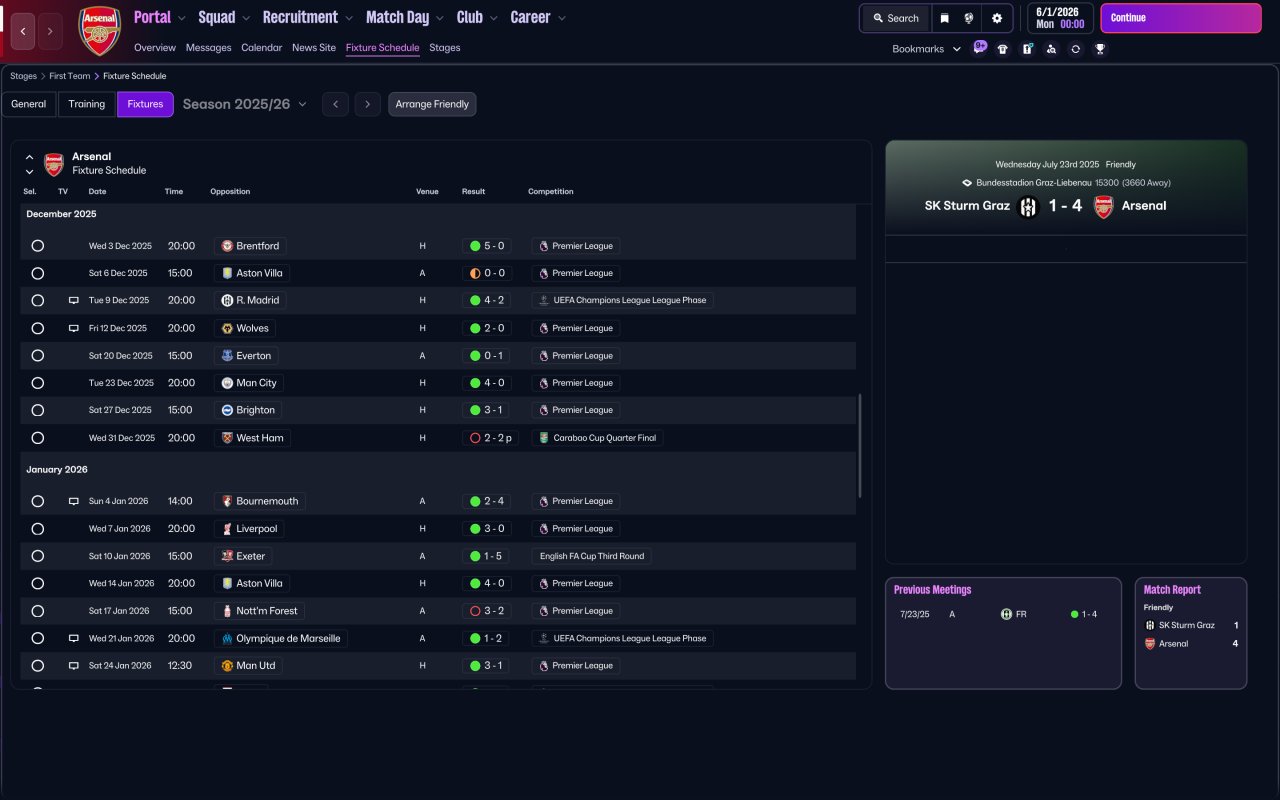
Task: Select the West Ham fixture radio button
Action: [38, 438]
